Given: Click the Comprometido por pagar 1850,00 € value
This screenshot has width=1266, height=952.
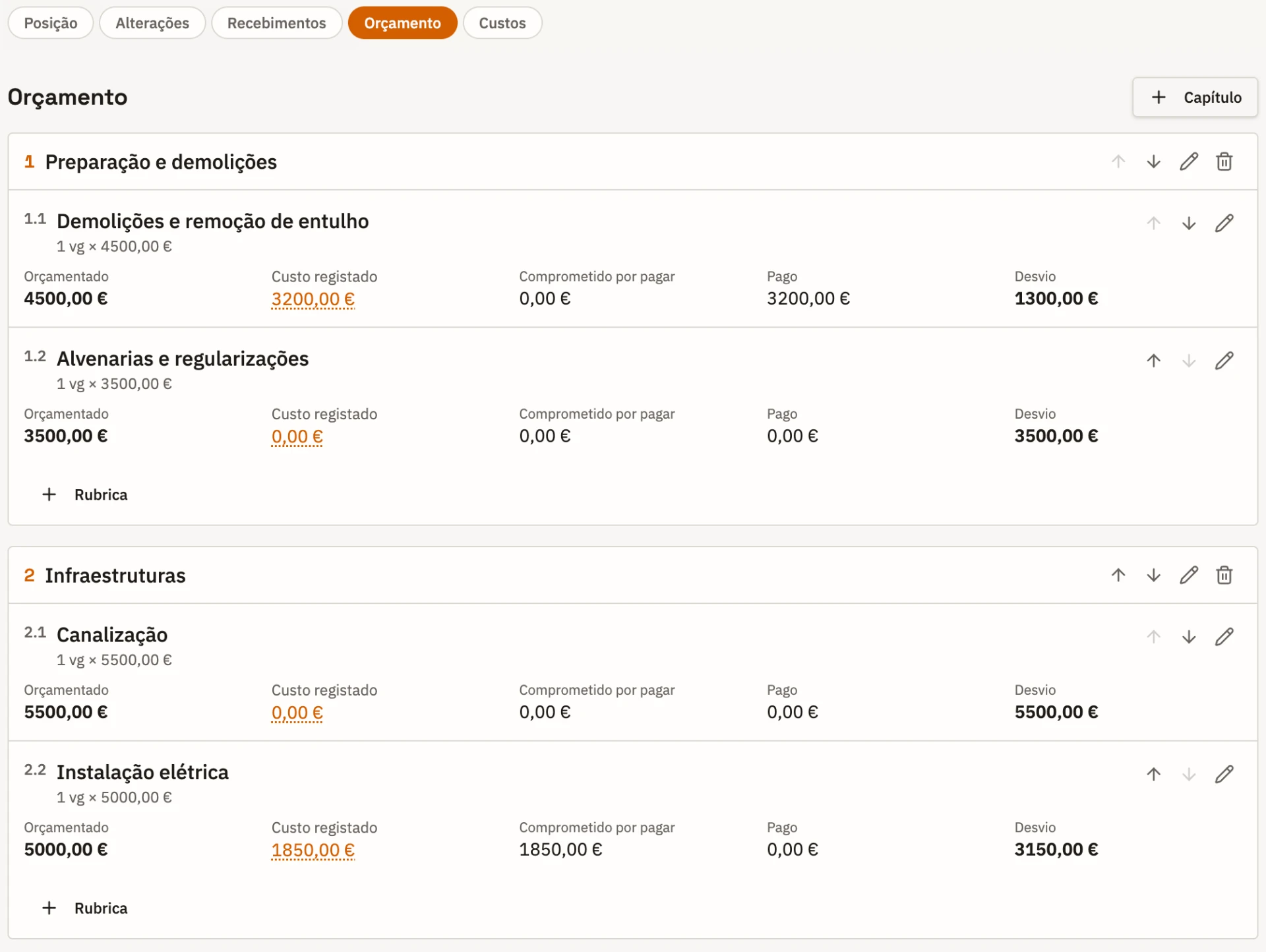Looking at the screenshot, I should (x=560, y=849).
